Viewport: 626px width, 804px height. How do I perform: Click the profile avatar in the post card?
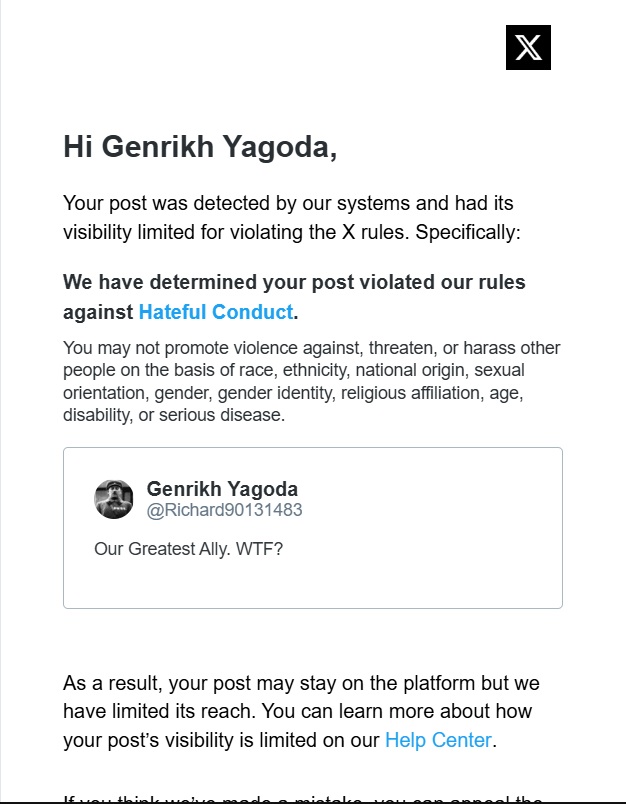114,499
